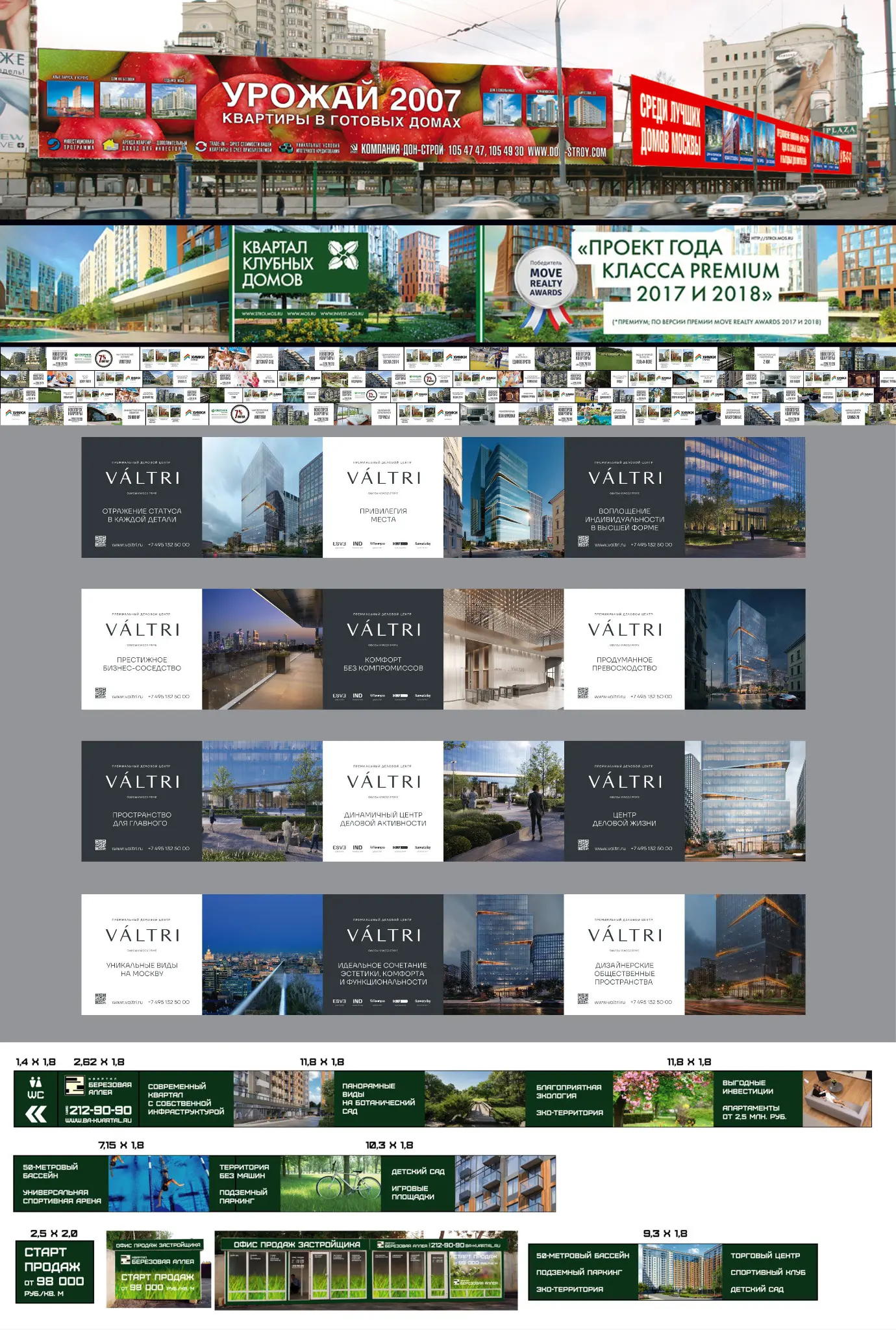Image resolution: width=896 pixels, height=1330 pixels.
Task: Click the "10,3 X 1,8" dimension label
Action: click(x=389, y=1145)
